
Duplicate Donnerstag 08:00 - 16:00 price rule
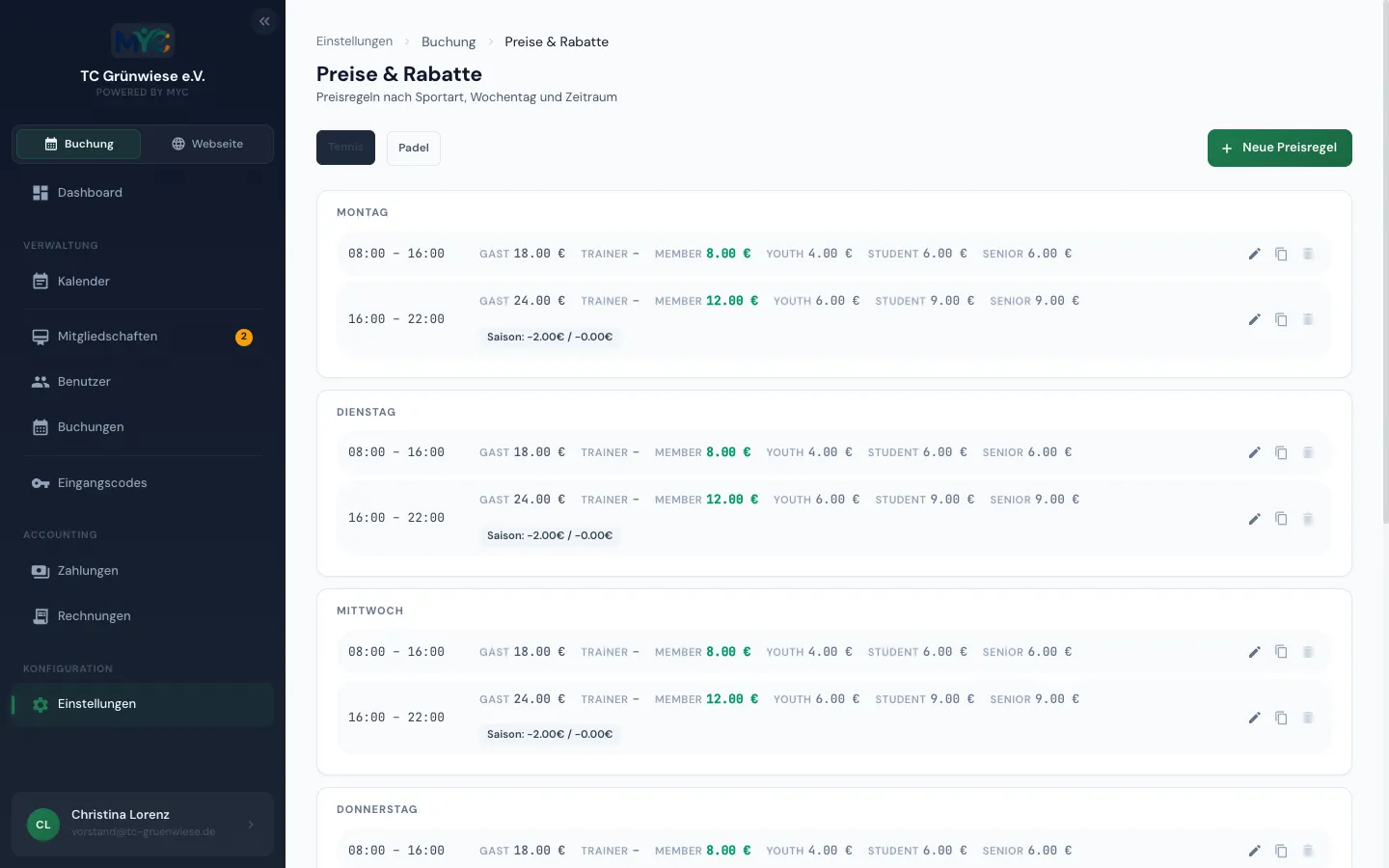point(1281,851)
